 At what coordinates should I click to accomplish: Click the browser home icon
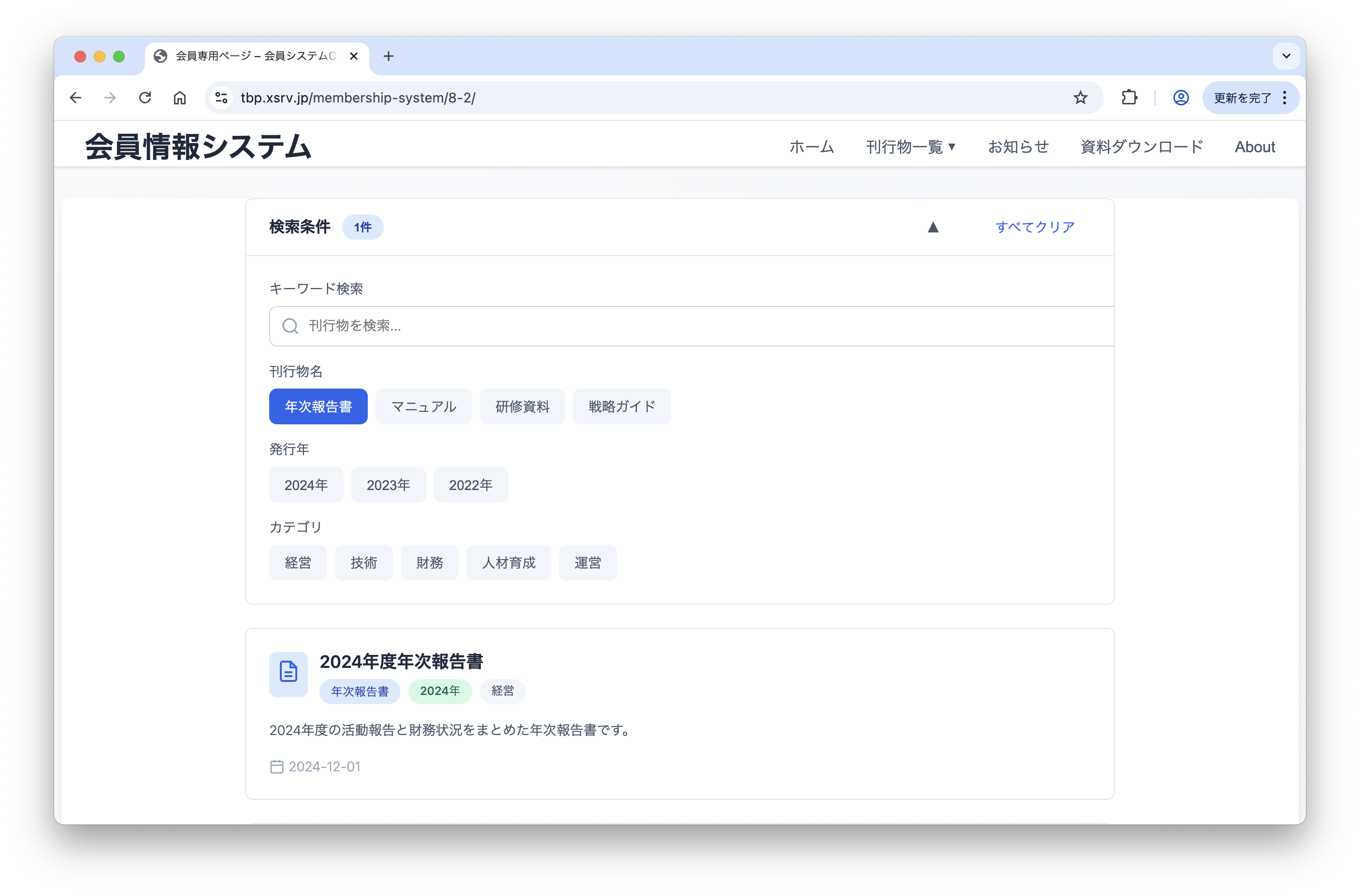pos(179,97)
